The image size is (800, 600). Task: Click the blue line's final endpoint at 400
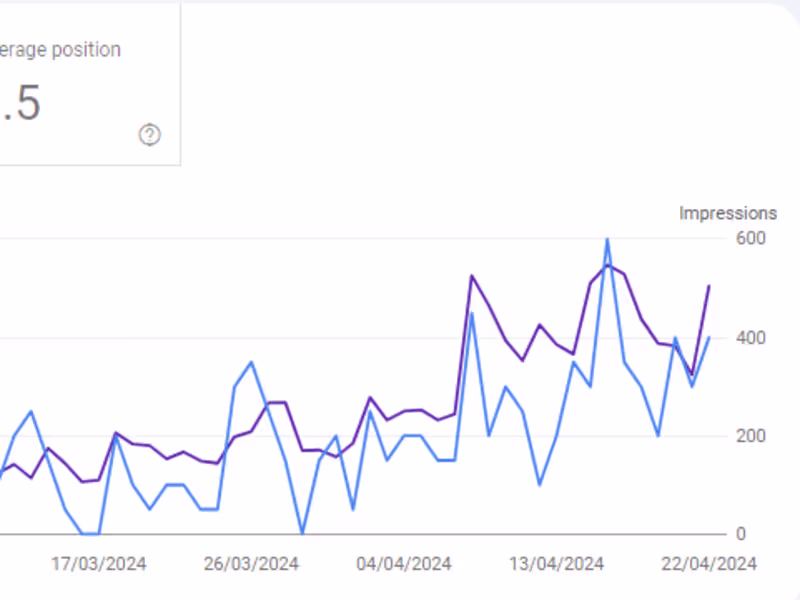709,337
